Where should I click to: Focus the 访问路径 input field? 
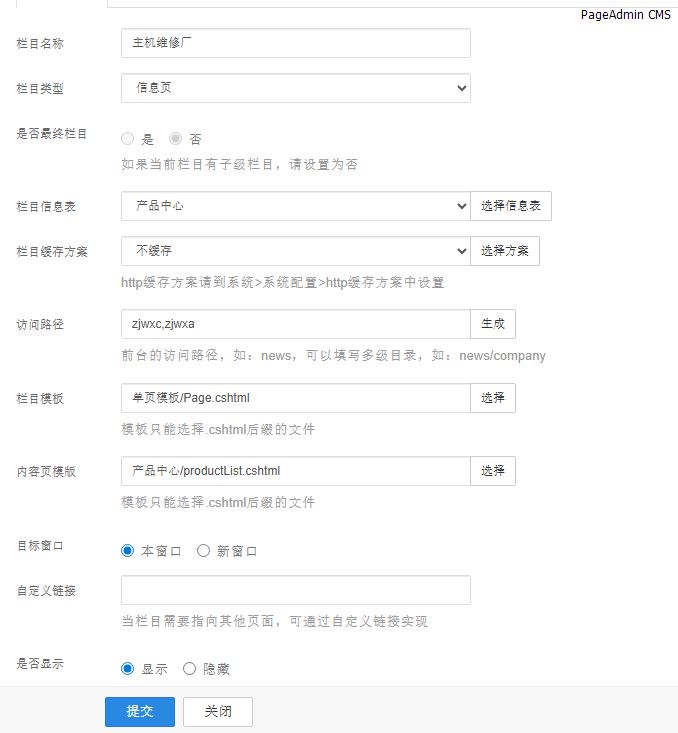click(x=295, y=324)
